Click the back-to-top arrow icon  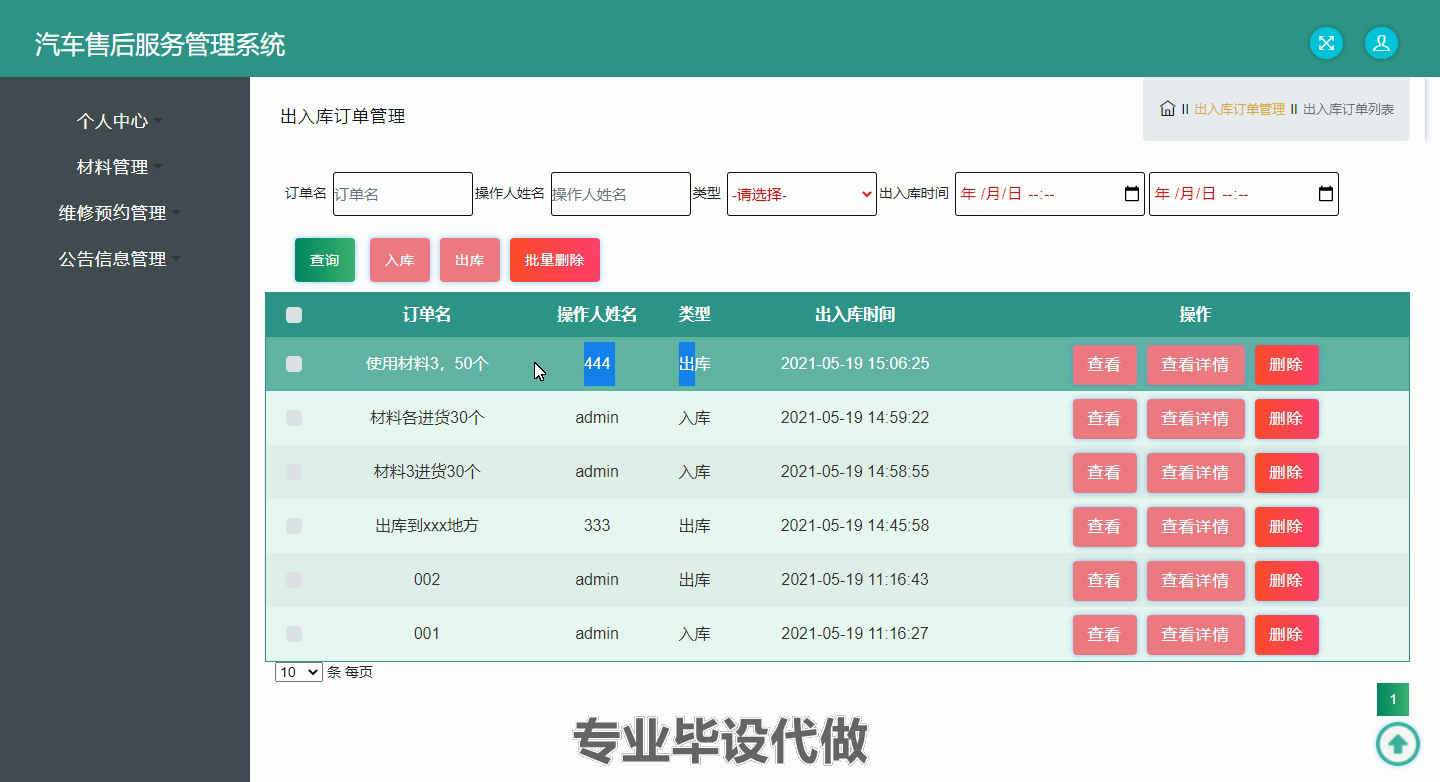pyautogui.click(x=1398, y=743)
